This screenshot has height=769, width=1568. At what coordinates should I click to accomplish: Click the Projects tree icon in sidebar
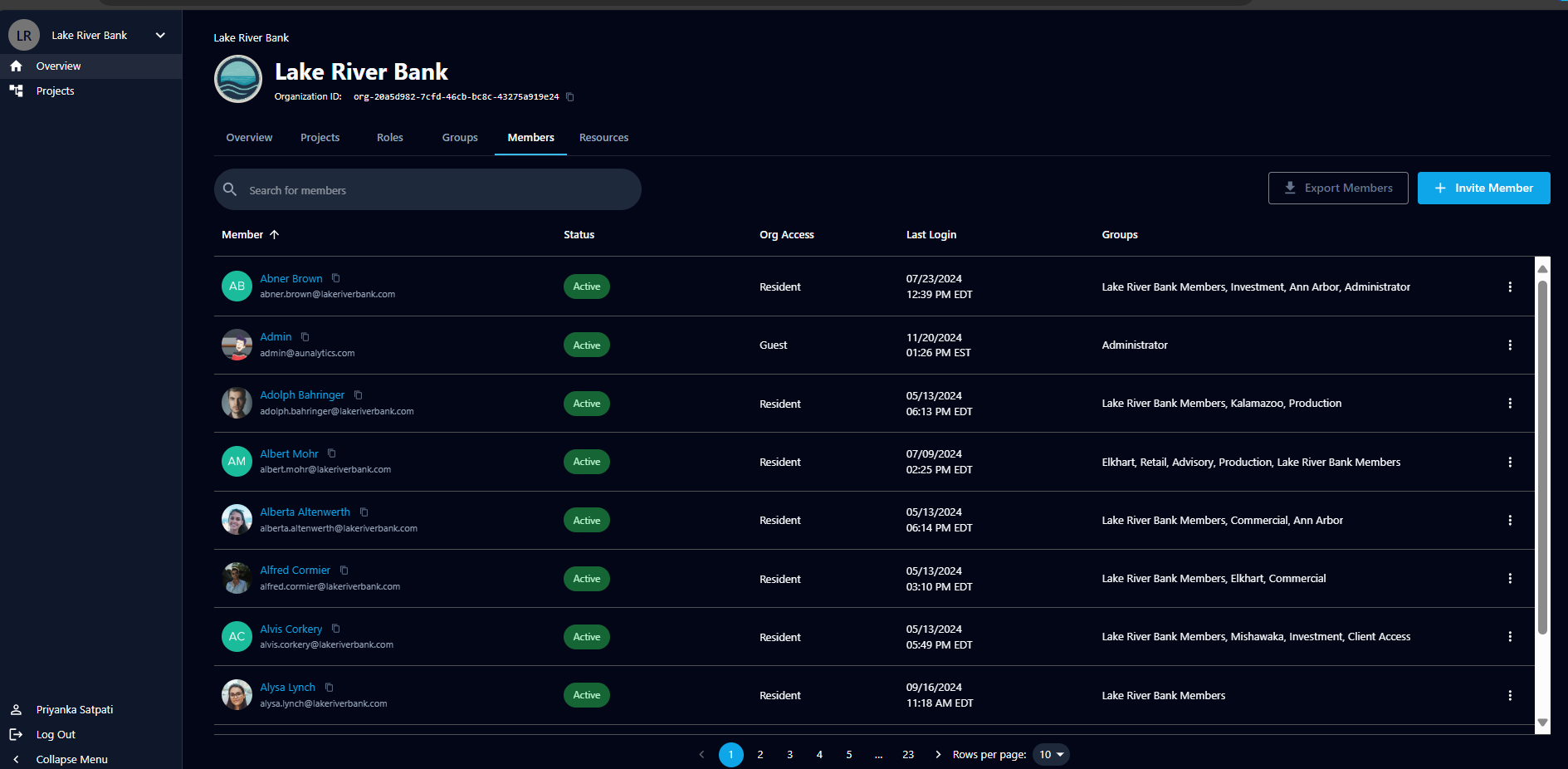point(16,91)
